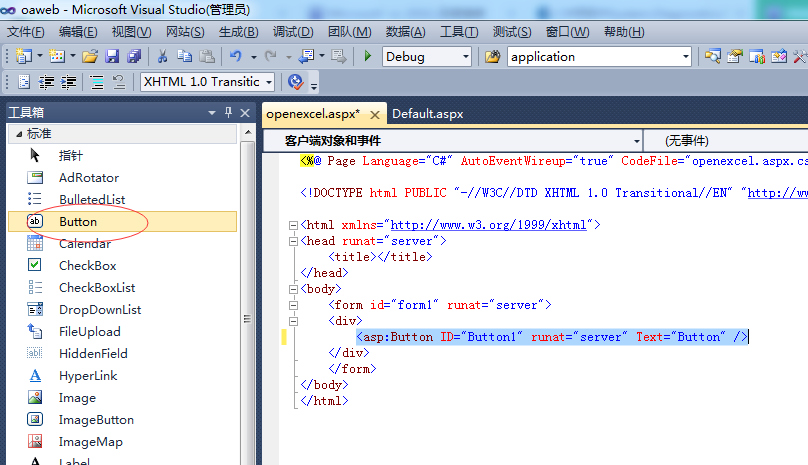This screenshot has height=465, width=808.
Task: Collapse the div element outline node
Action: (x=293, y=321)
